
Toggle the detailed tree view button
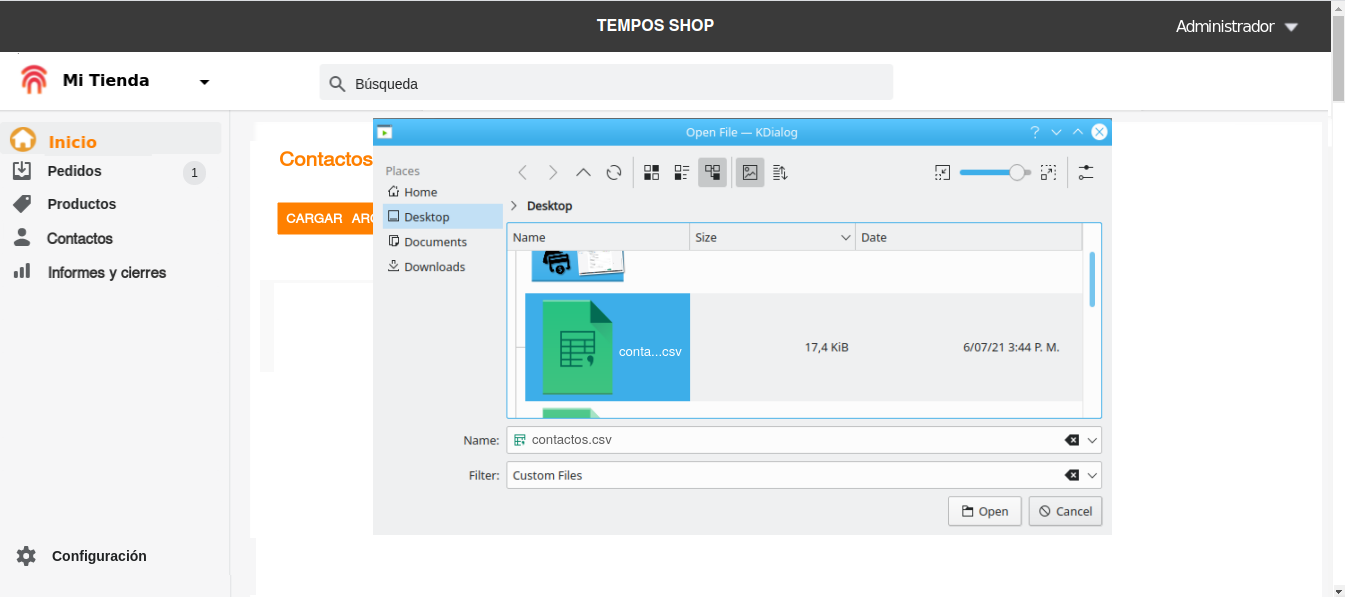712,172
